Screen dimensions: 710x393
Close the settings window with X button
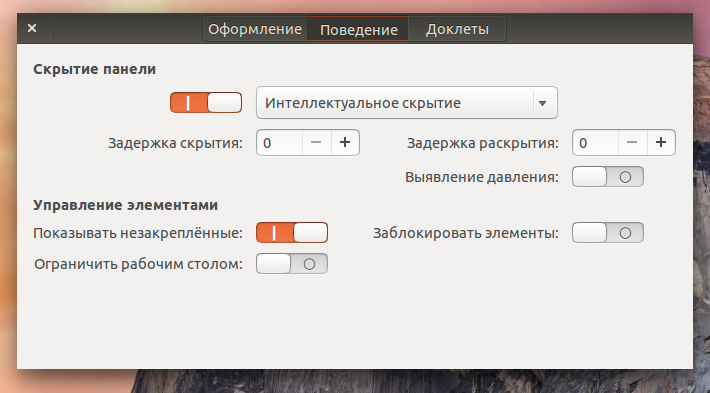point(32,29)
